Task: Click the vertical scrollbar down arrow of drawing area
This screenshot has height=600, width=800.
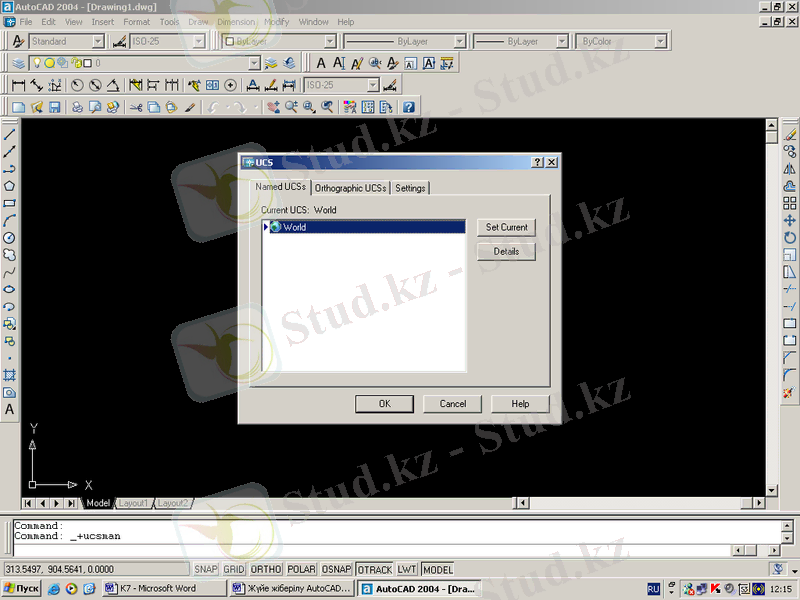Action: click(771, 490)
